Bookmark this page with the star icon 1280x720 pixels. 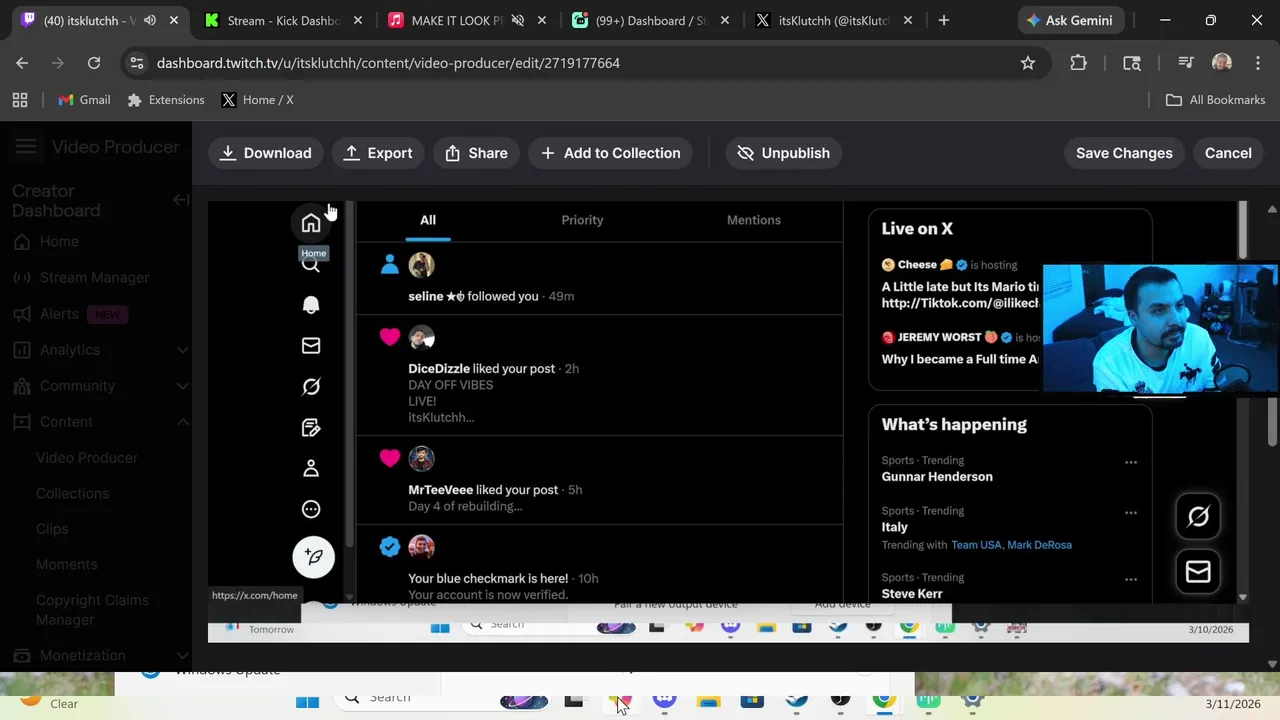[1028, 63]
